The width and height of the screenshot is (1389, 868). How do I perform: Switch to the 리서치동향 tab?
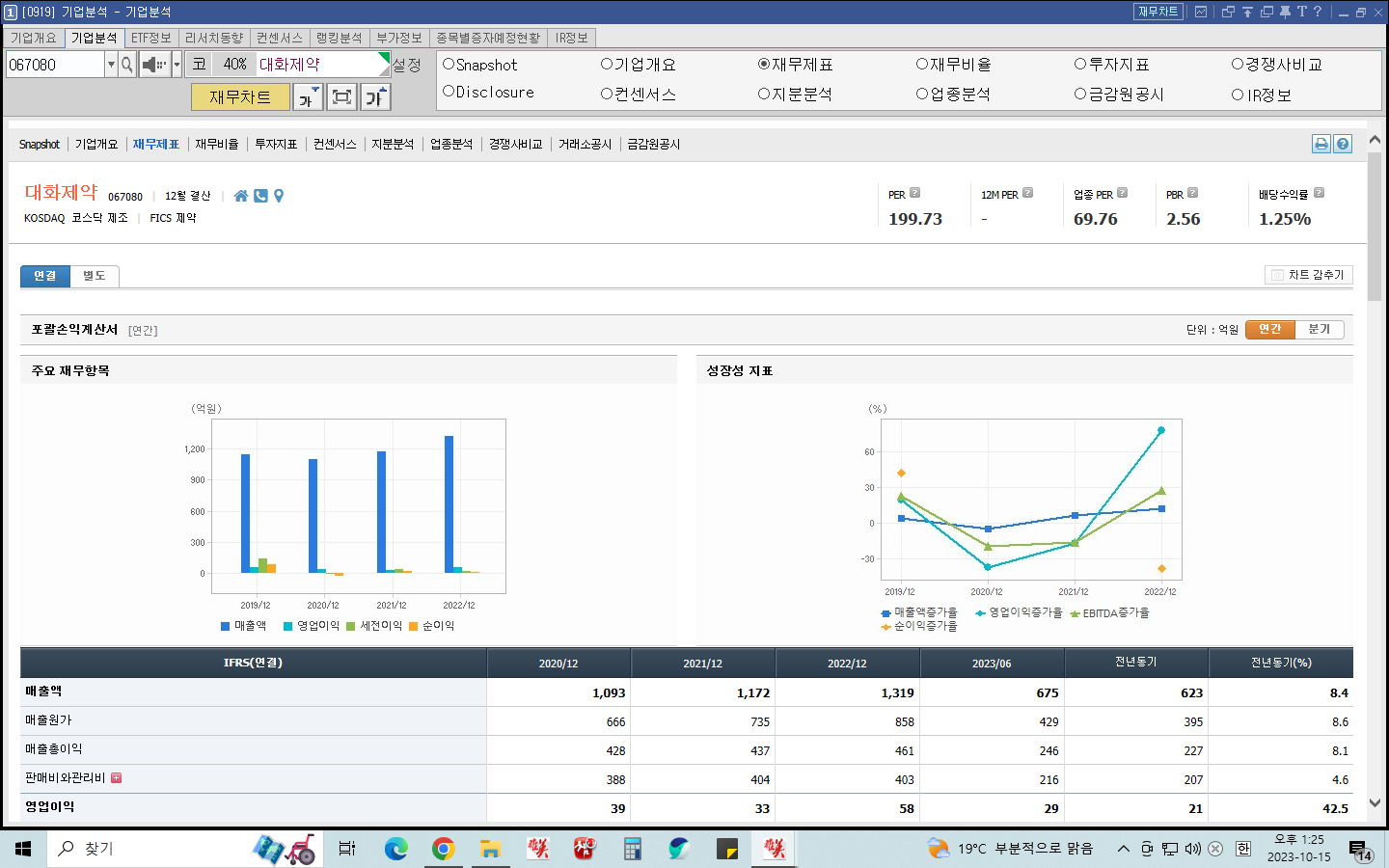click(214, 38)
